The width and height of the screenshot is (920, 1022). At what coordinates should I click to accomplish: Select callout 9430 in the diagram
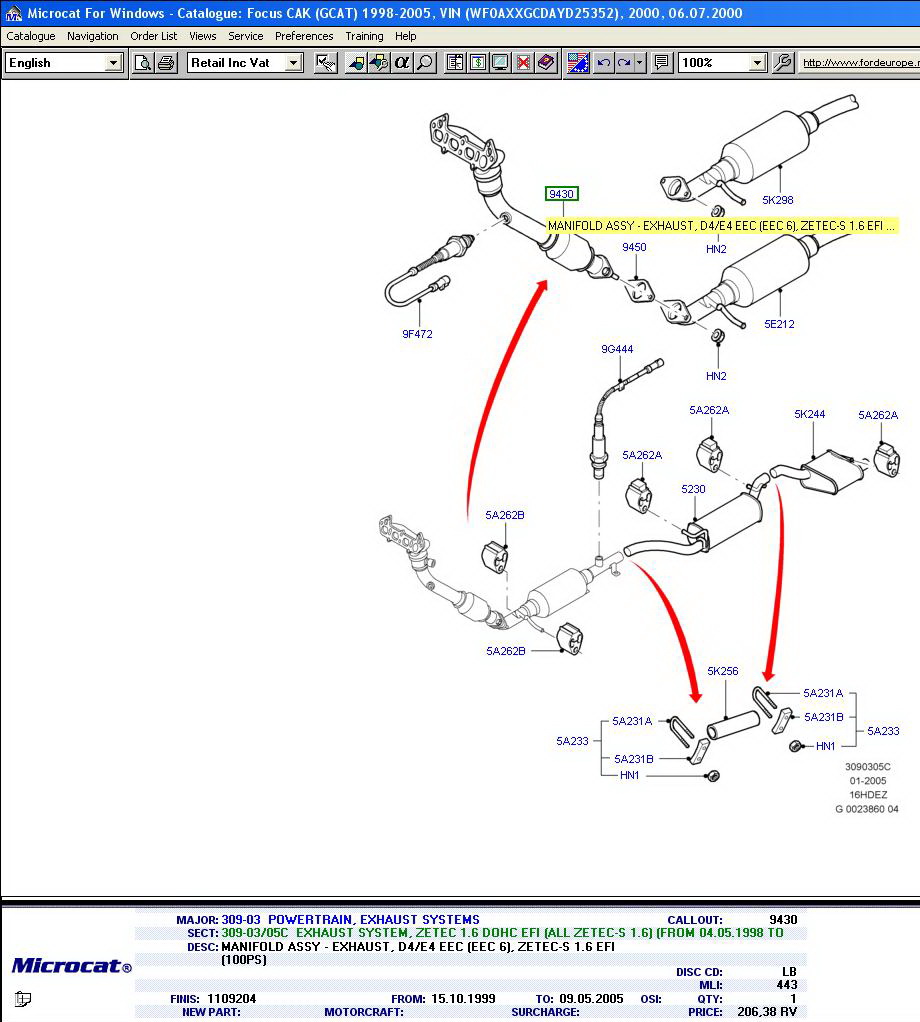pyautogui.click(x=561, y=194)
